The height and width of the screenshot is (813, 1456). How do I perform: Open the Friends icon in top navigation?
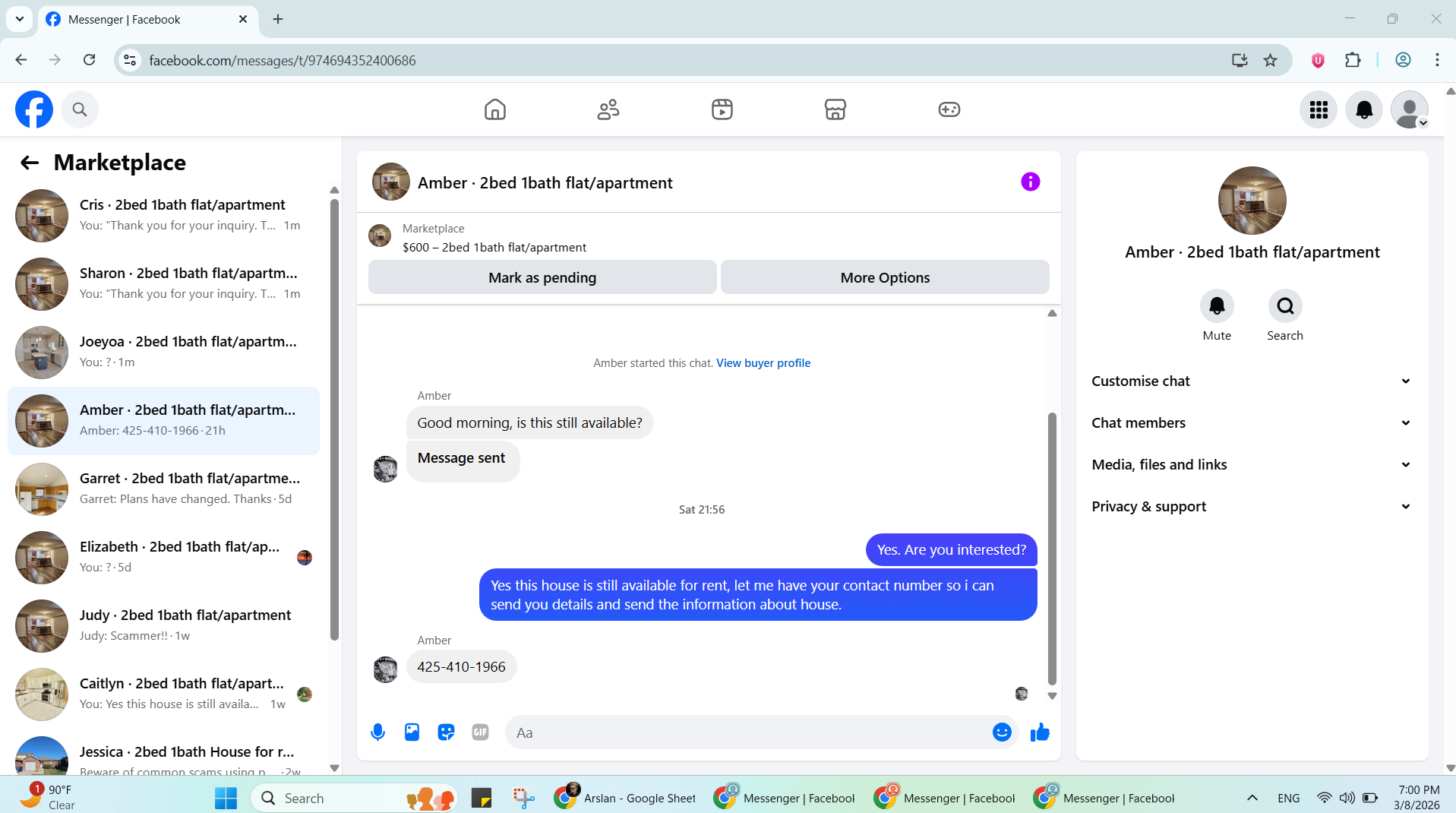tap(608, 109)
